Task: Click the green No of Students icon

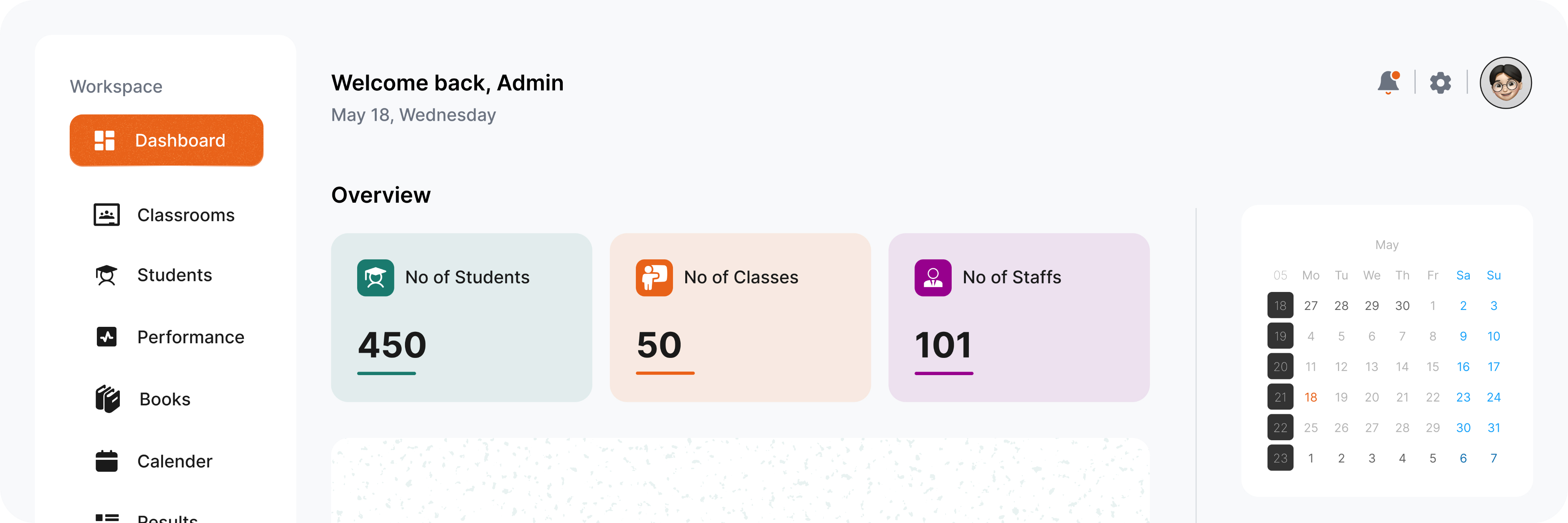Action: [376, 278]
